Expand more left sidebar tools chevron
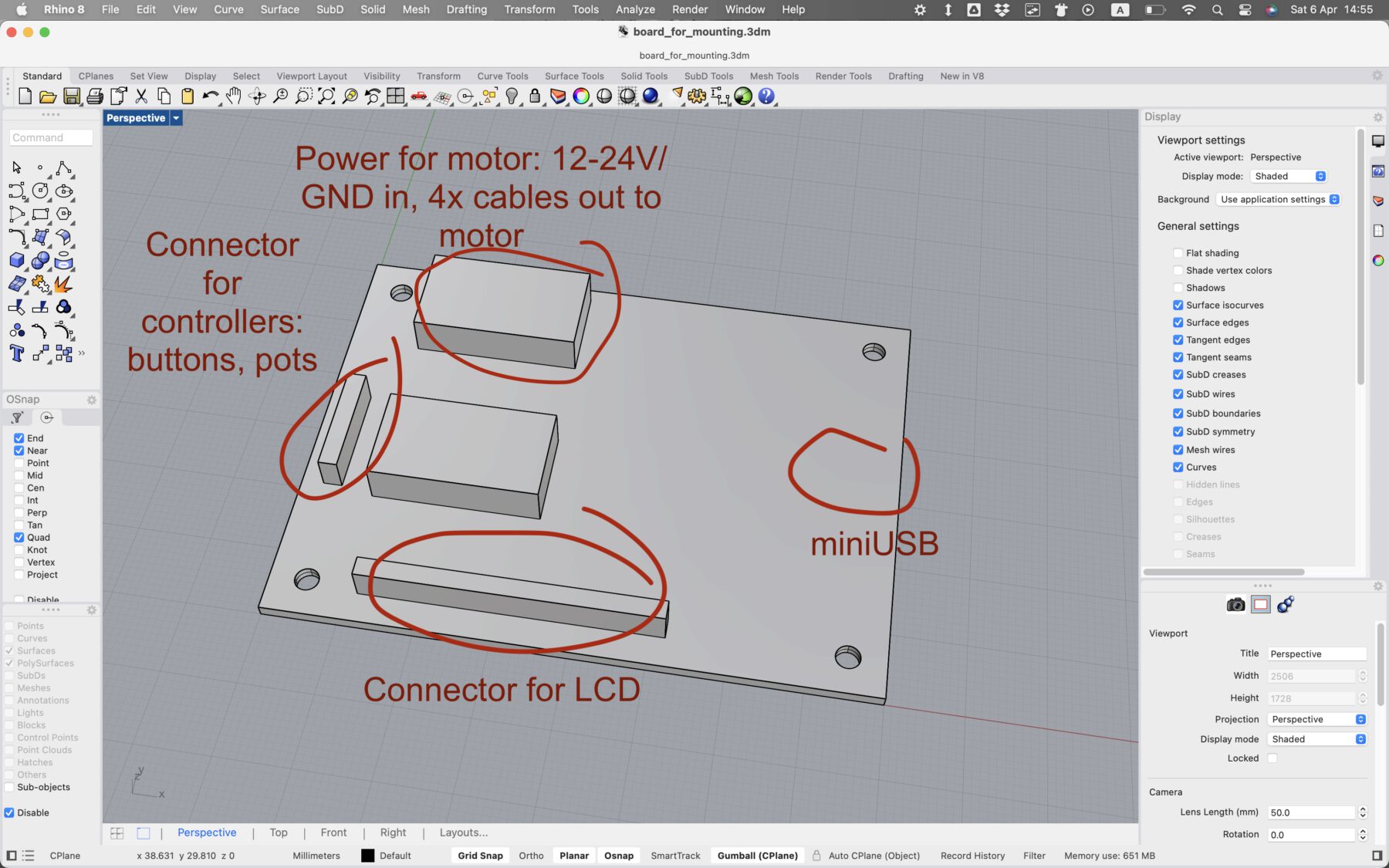 [82, 353]
